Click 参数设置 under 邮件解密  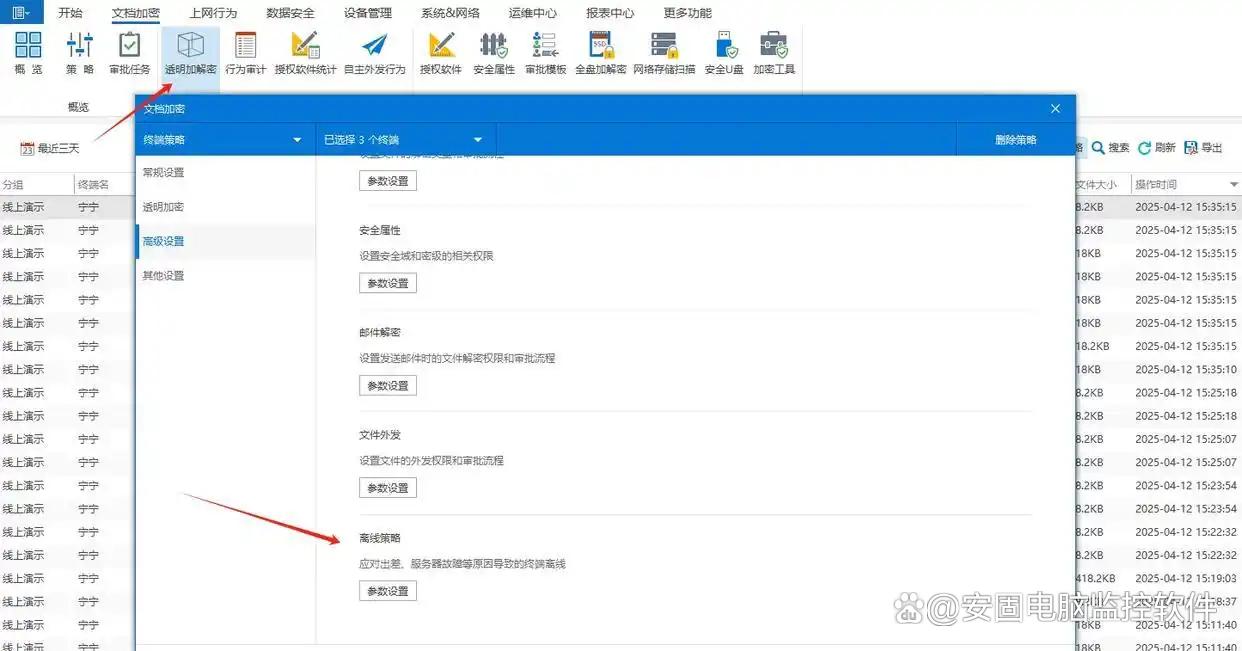[388, 386]
